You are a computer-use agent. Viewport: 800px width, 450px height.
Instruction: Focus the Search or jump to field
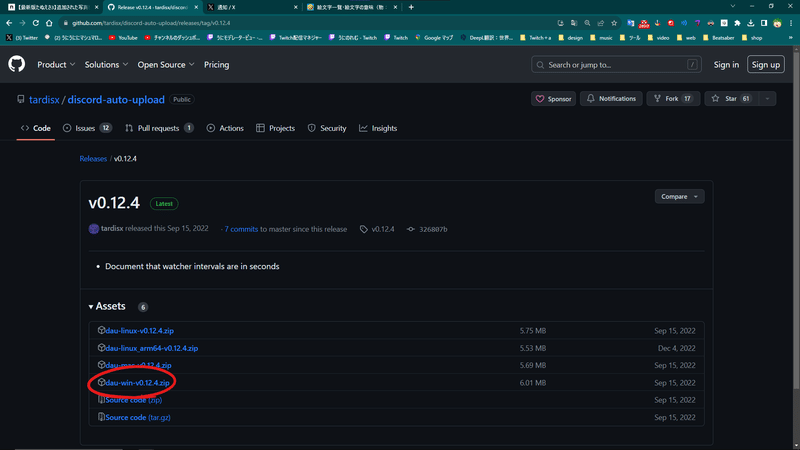pos(616,65)
